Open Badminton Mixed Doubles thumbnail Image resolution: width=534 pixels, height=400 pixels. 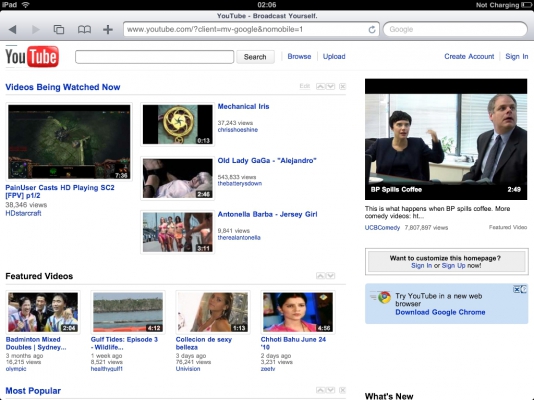pos(43,312)
